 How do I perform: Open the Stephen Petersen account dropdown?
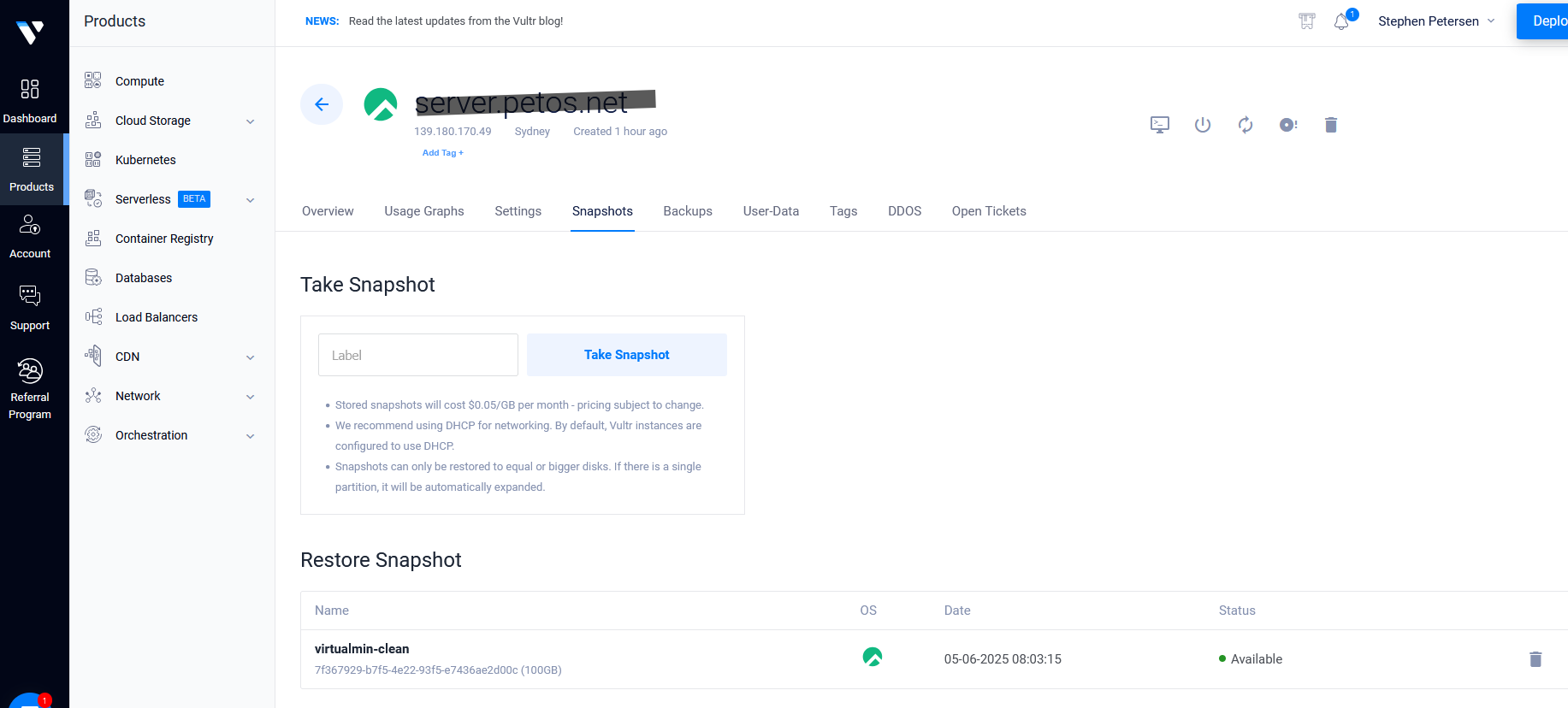(x=1436, y=21)
